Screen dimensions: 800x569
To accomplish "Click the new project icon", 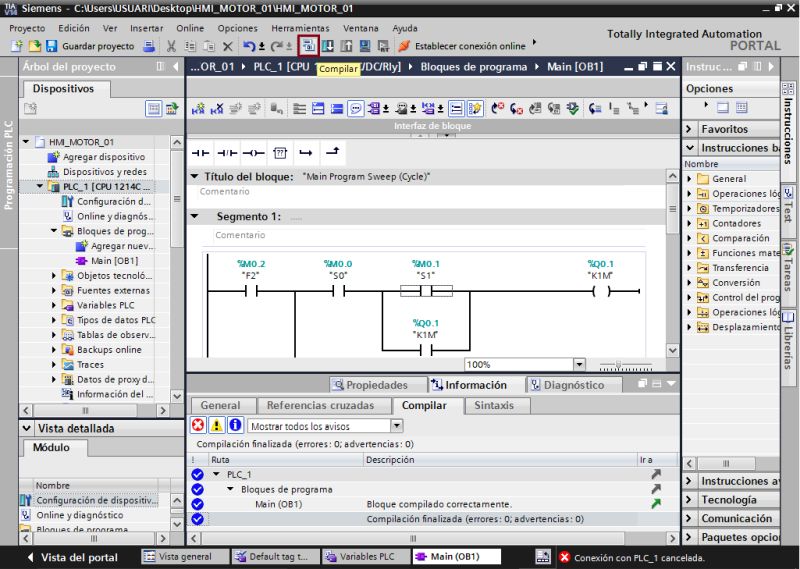I will pyautogui.click(x=17, y=46).
